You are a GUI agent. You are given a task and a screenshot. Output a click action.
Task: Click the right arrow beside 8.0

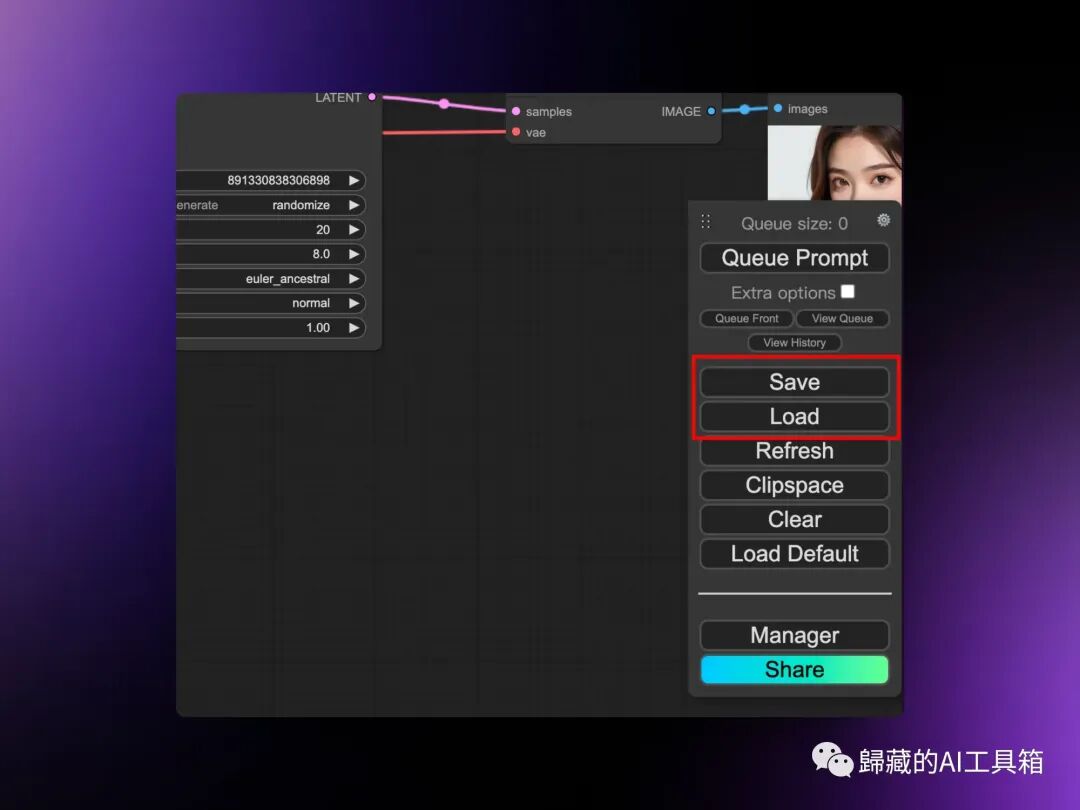click(354, 254)
